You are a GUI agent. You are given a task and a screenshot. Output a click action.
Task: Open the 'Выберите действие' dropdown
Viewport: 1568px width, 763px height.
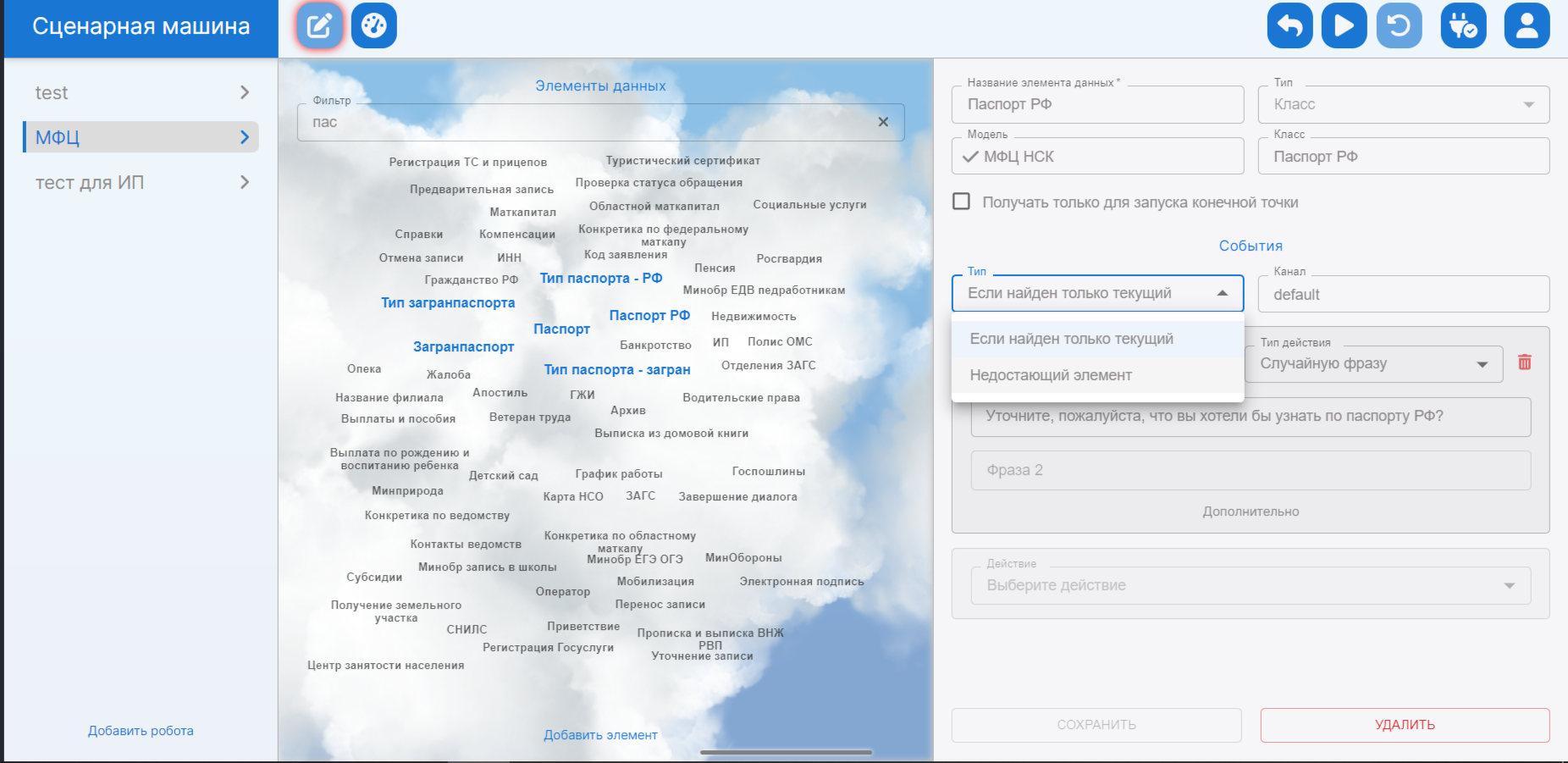(x=1251, y=585)
